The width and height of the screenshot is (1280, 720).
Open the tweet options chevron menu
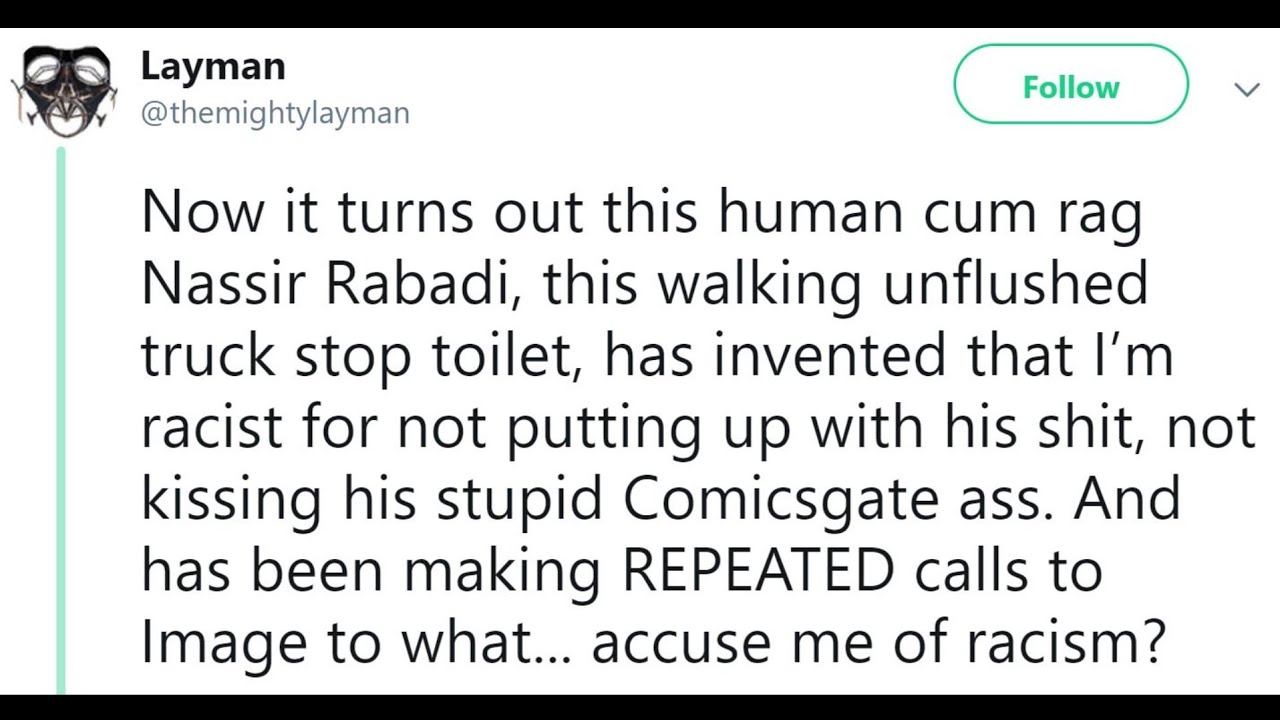pos(1246,90)
